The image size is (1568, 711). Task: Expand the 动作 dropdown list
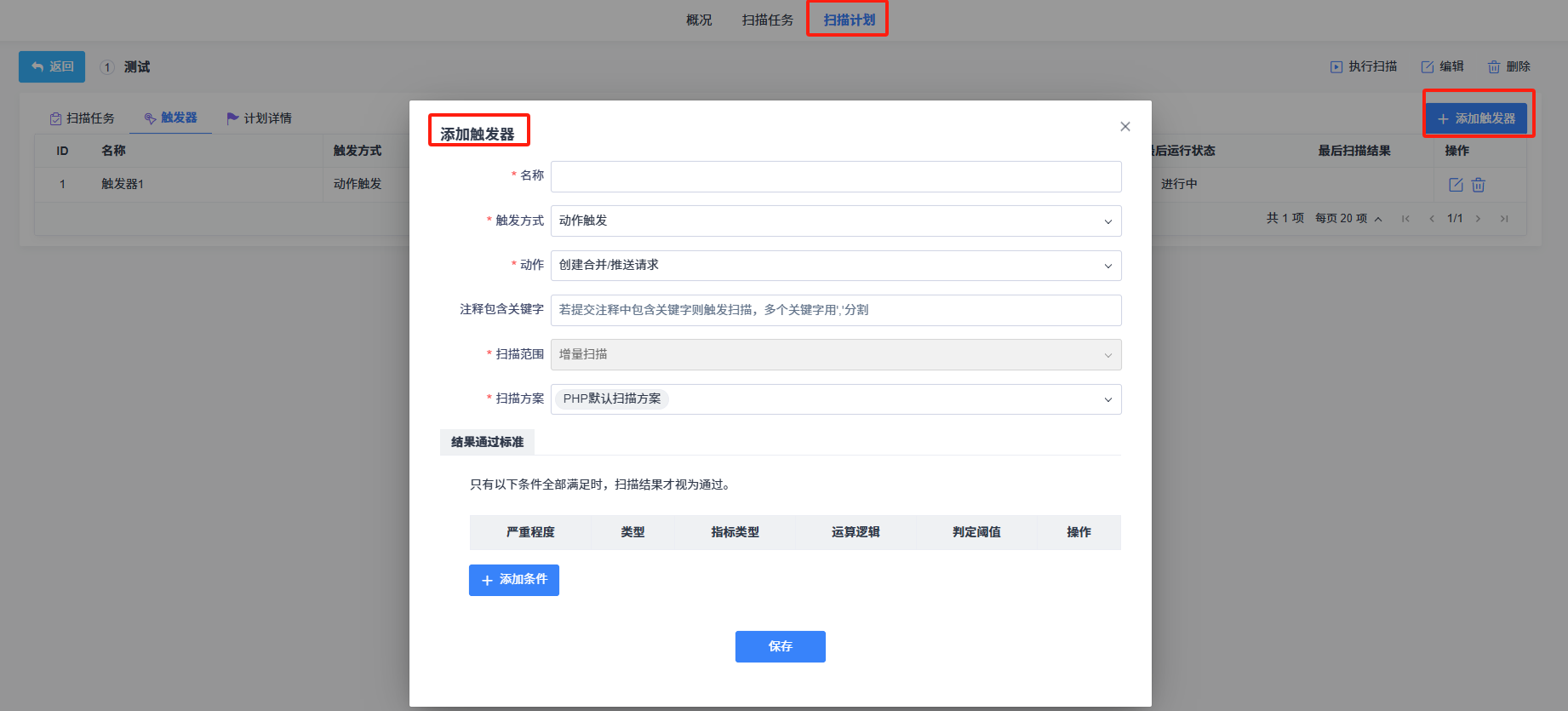coord(835,266)
